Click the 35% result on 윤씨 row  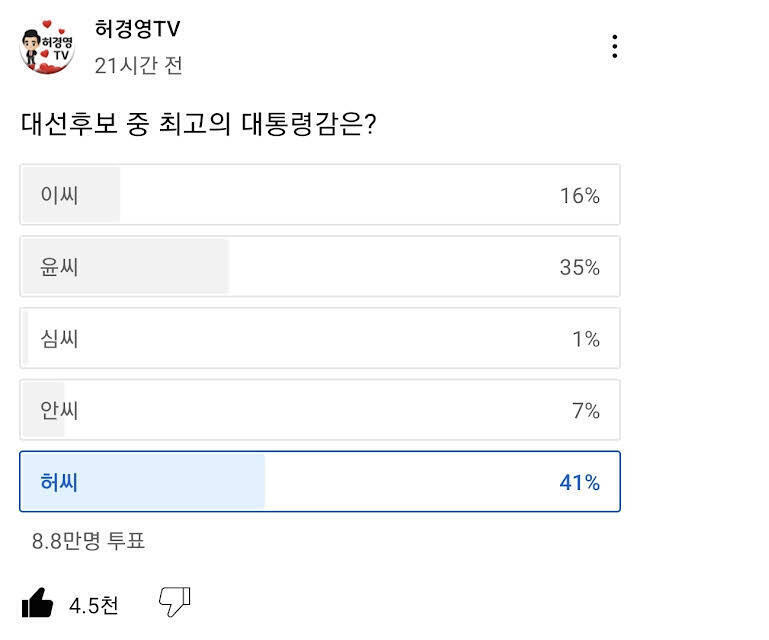[579, 267]
